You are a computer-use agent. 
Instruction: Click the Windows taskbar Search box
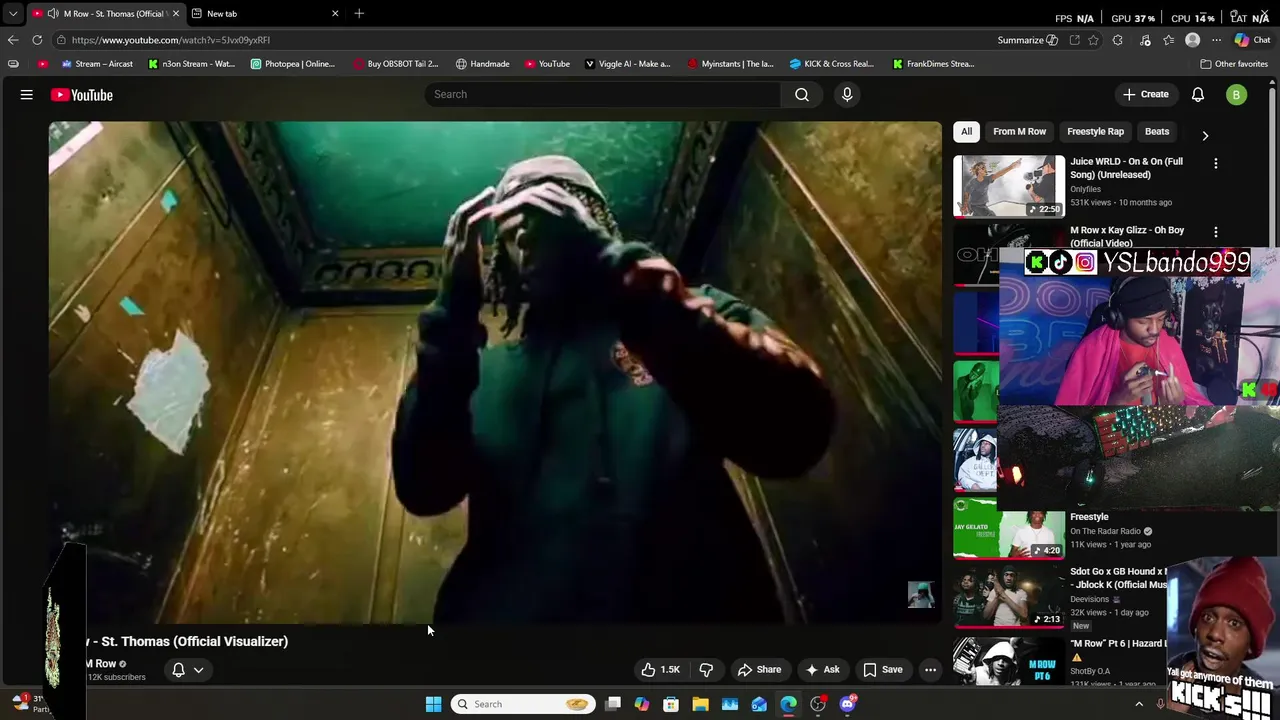pos(522,704)
